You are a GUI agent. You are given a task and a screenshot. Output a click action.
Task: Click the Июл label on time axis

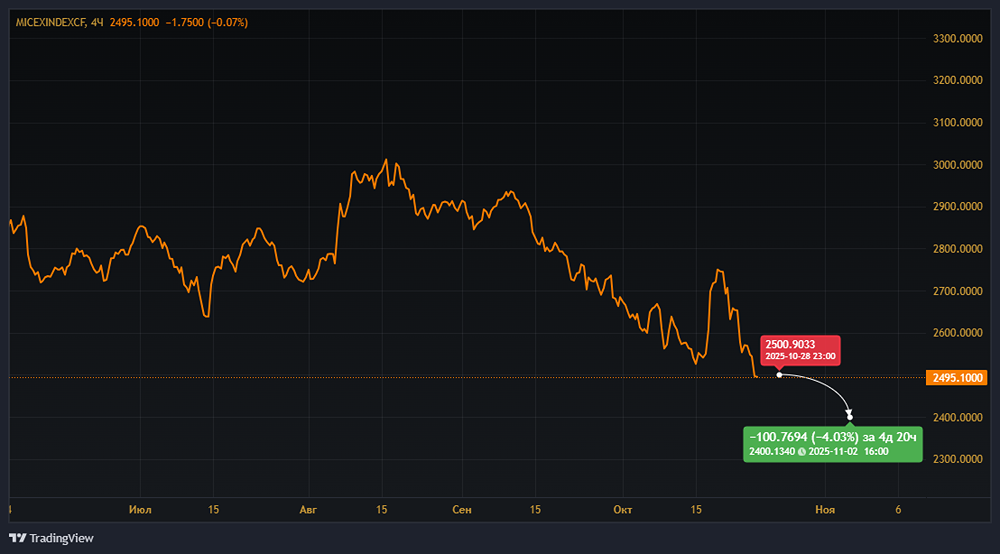point(140,510)
